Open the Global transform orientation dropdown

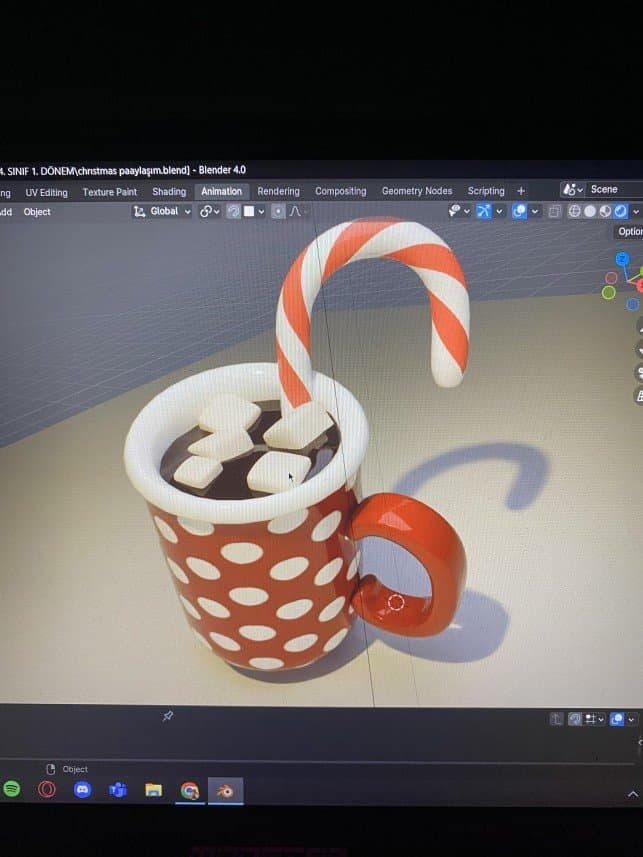(x=162, y=212)
